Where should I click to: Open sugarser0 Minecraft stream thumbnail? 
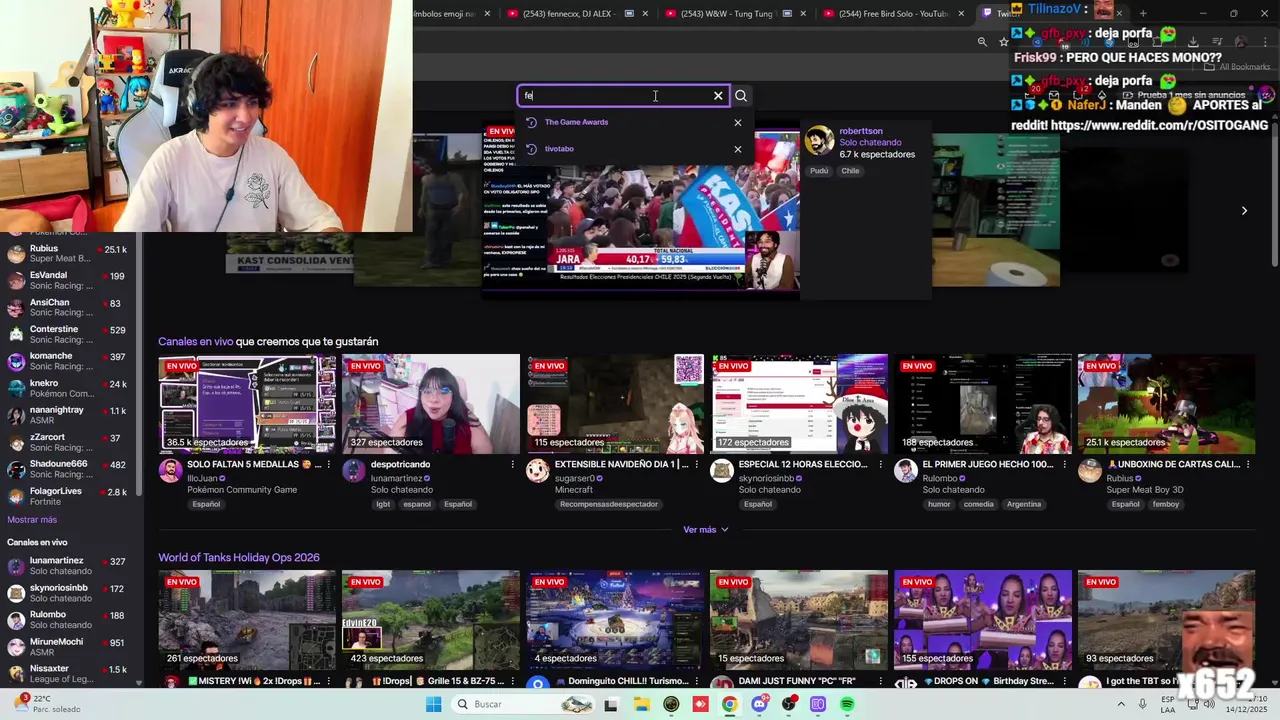[615, 404]
